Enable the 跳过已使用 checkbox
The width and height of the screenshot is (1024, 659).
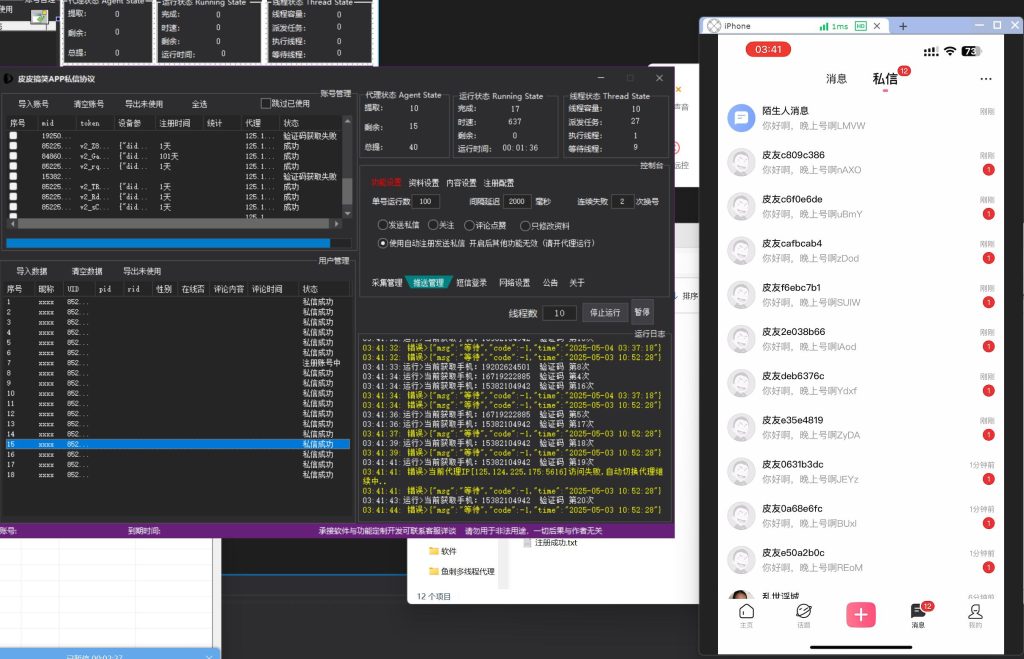pyautogui.click(x=266, y=103)
